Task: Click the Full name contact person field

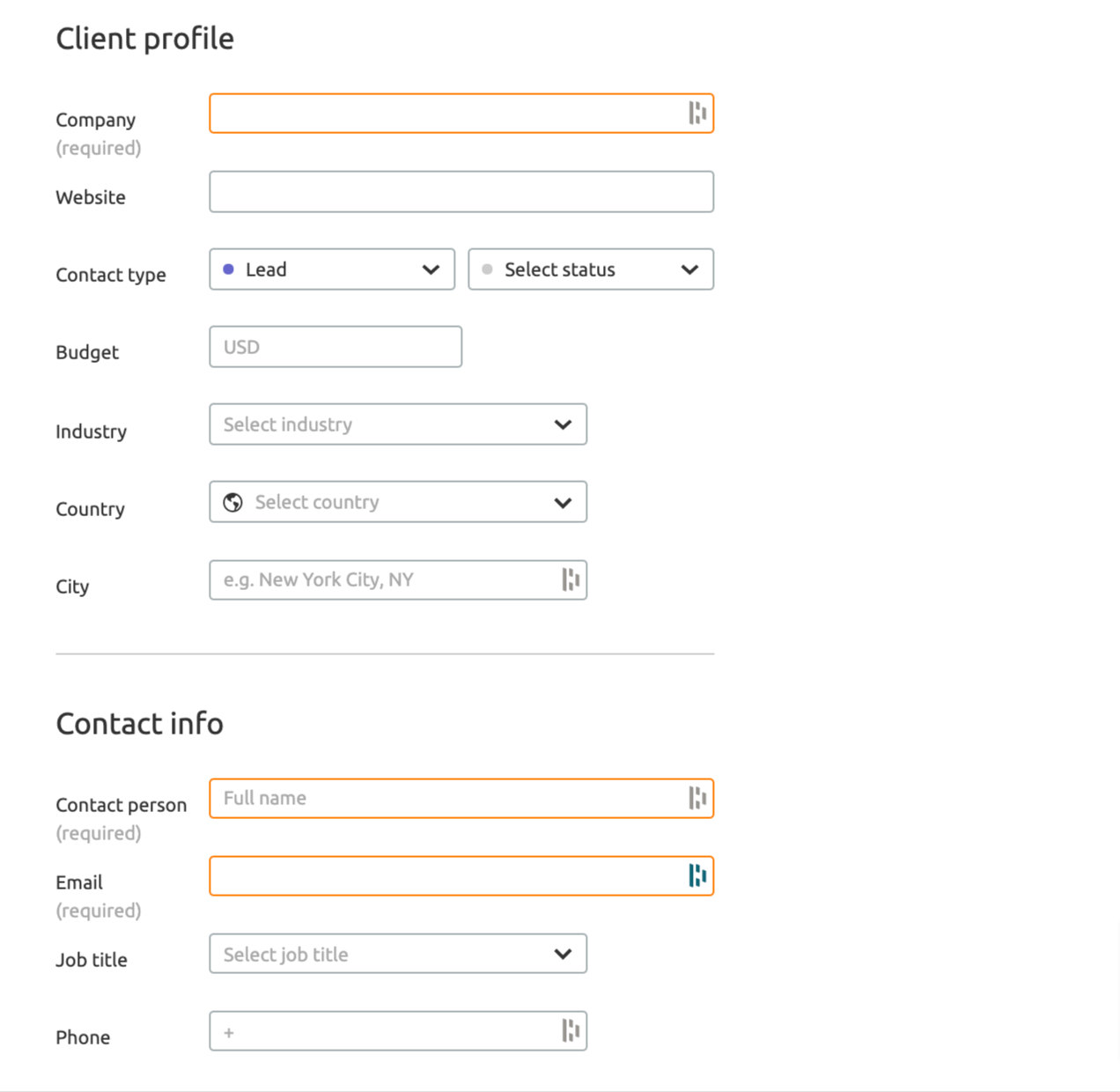Action: (461, 799)
